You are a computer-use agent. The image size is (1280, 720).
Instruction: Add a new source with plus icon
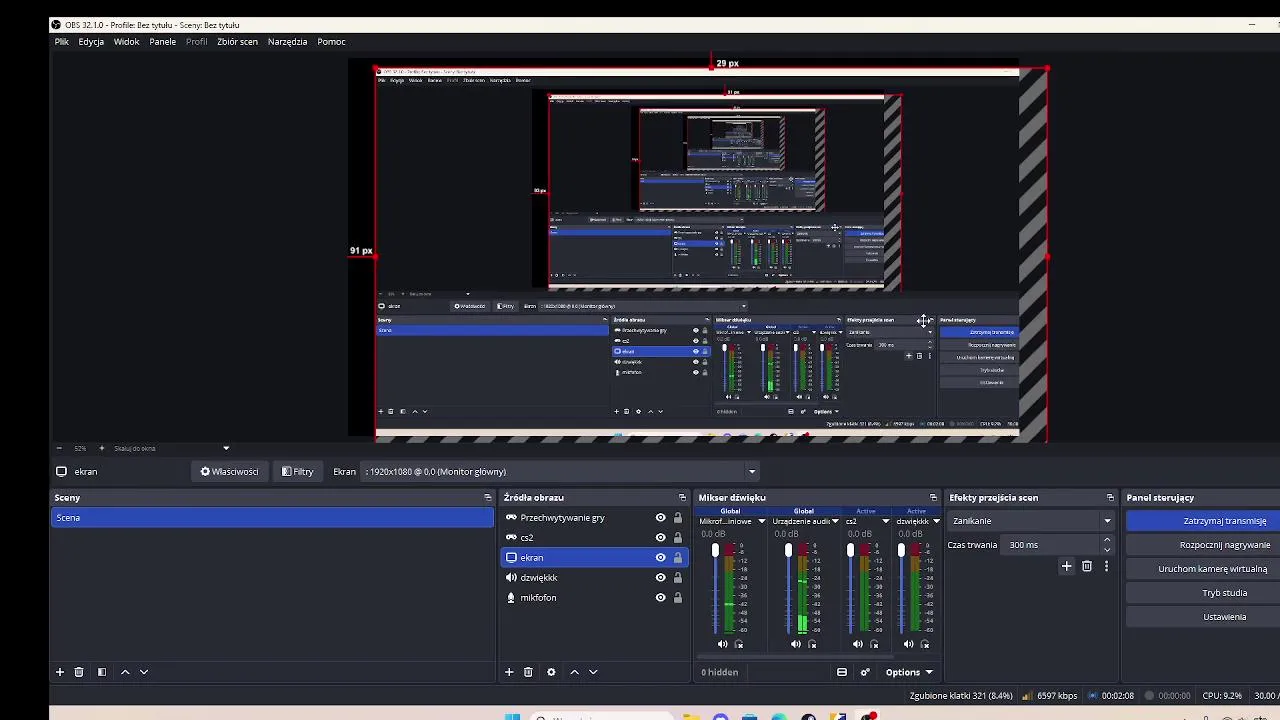[509, 672]
